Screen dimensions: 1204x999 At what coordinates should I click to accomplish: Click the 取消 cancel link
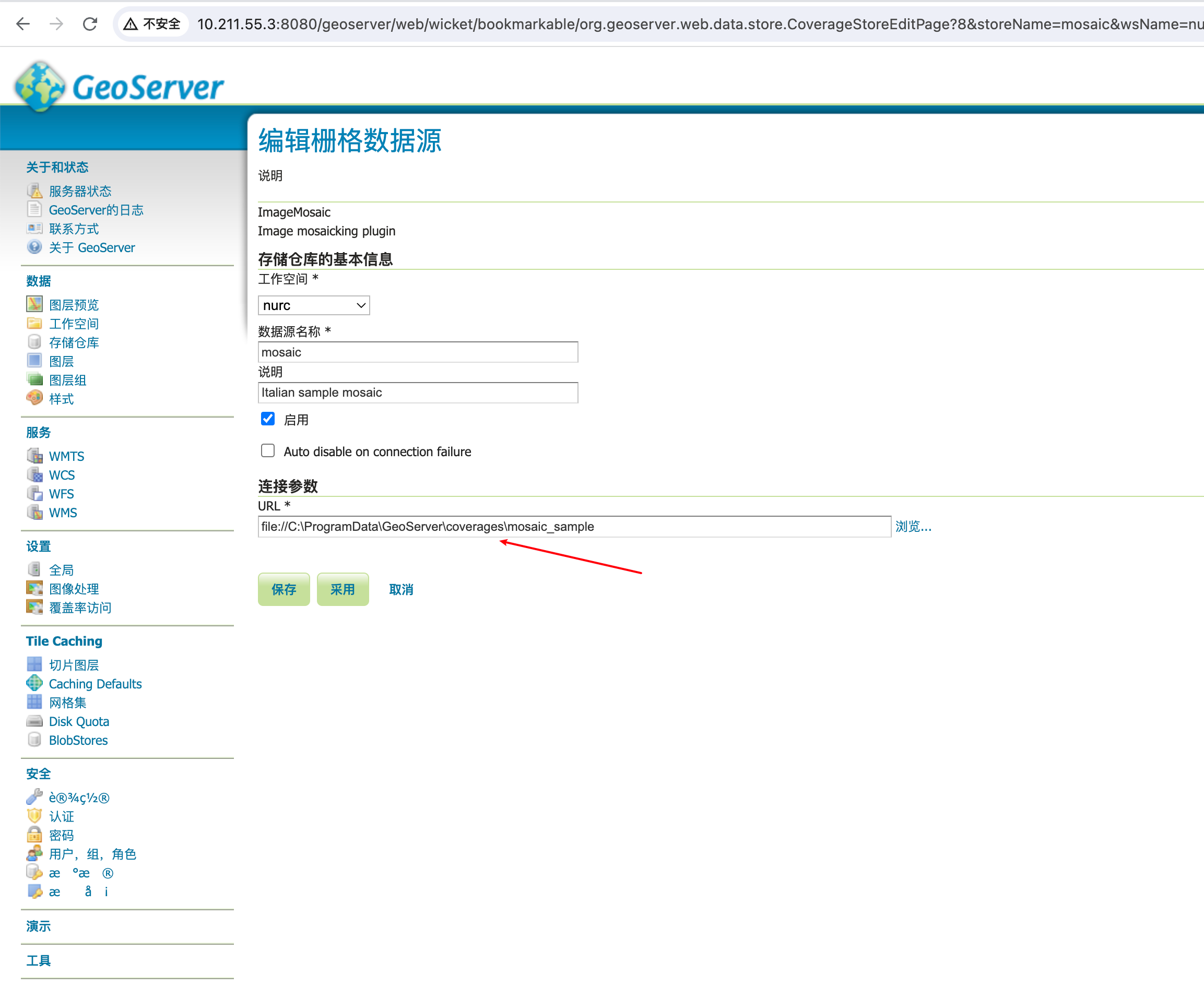[401, 589]
